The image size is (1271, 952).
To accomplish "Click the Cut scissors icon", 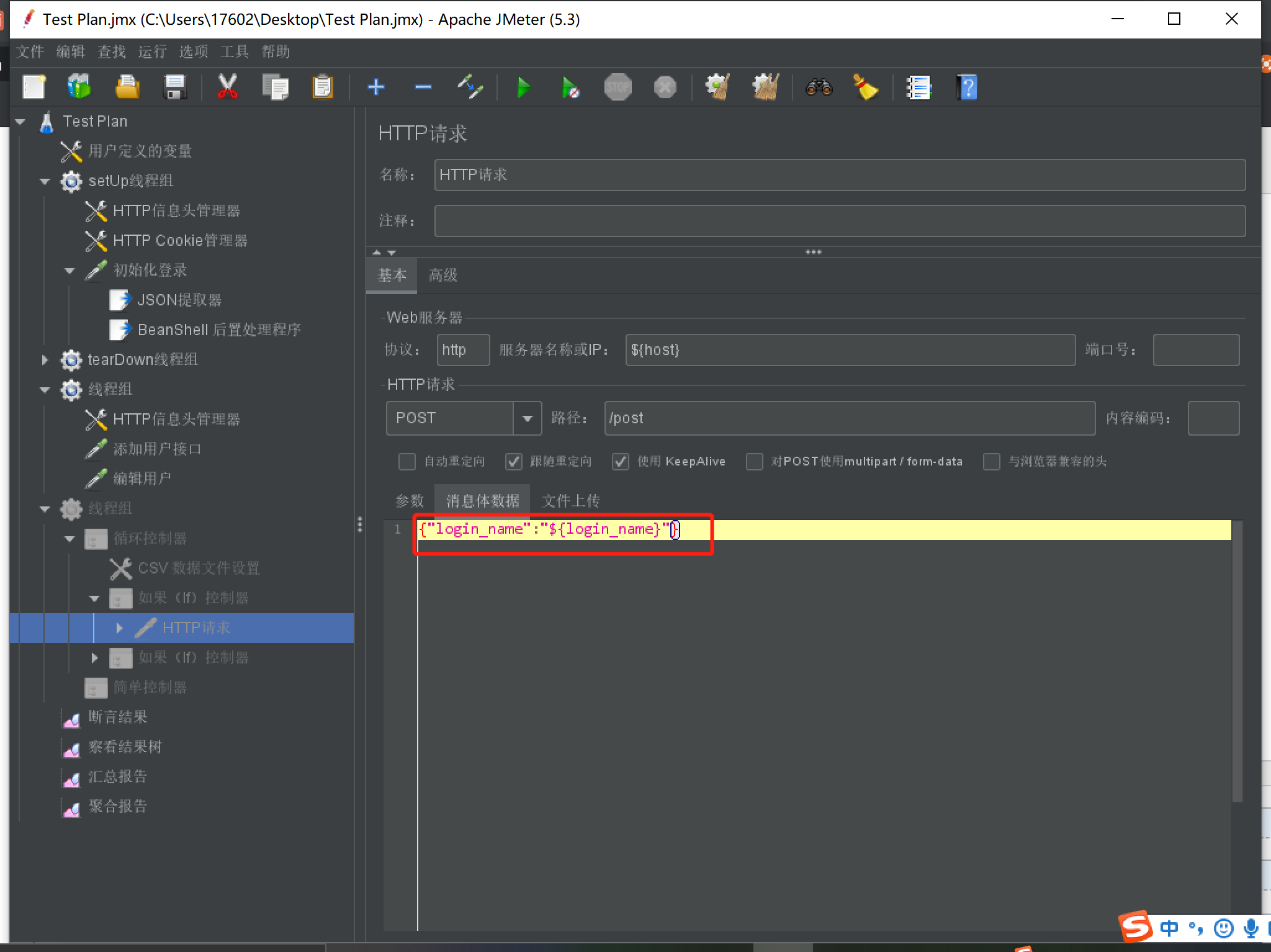I will coord(228,87).
